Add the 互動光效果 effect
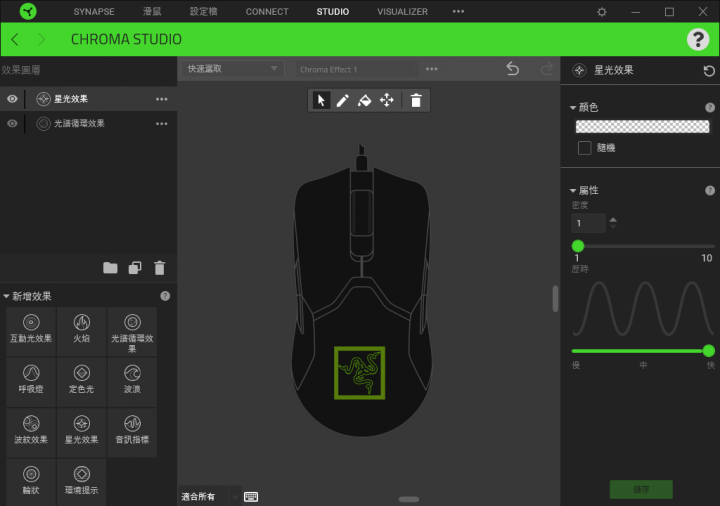The width and height of the screenshot is (720, 506). pyautogui.click(x=31, y=331)
